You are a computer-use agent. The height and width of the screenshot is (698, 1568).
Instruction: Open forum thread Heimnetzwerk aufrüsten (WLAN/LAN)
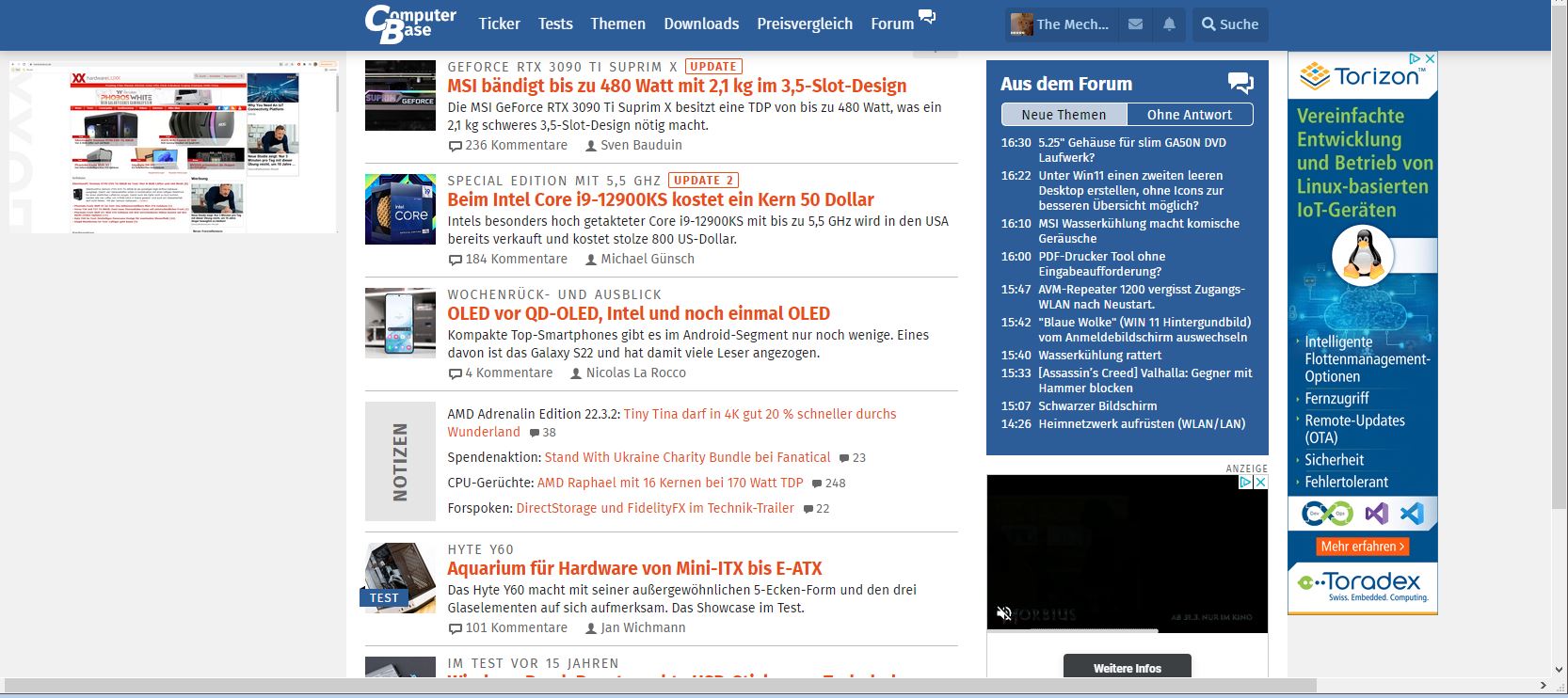click(1142, 423)
